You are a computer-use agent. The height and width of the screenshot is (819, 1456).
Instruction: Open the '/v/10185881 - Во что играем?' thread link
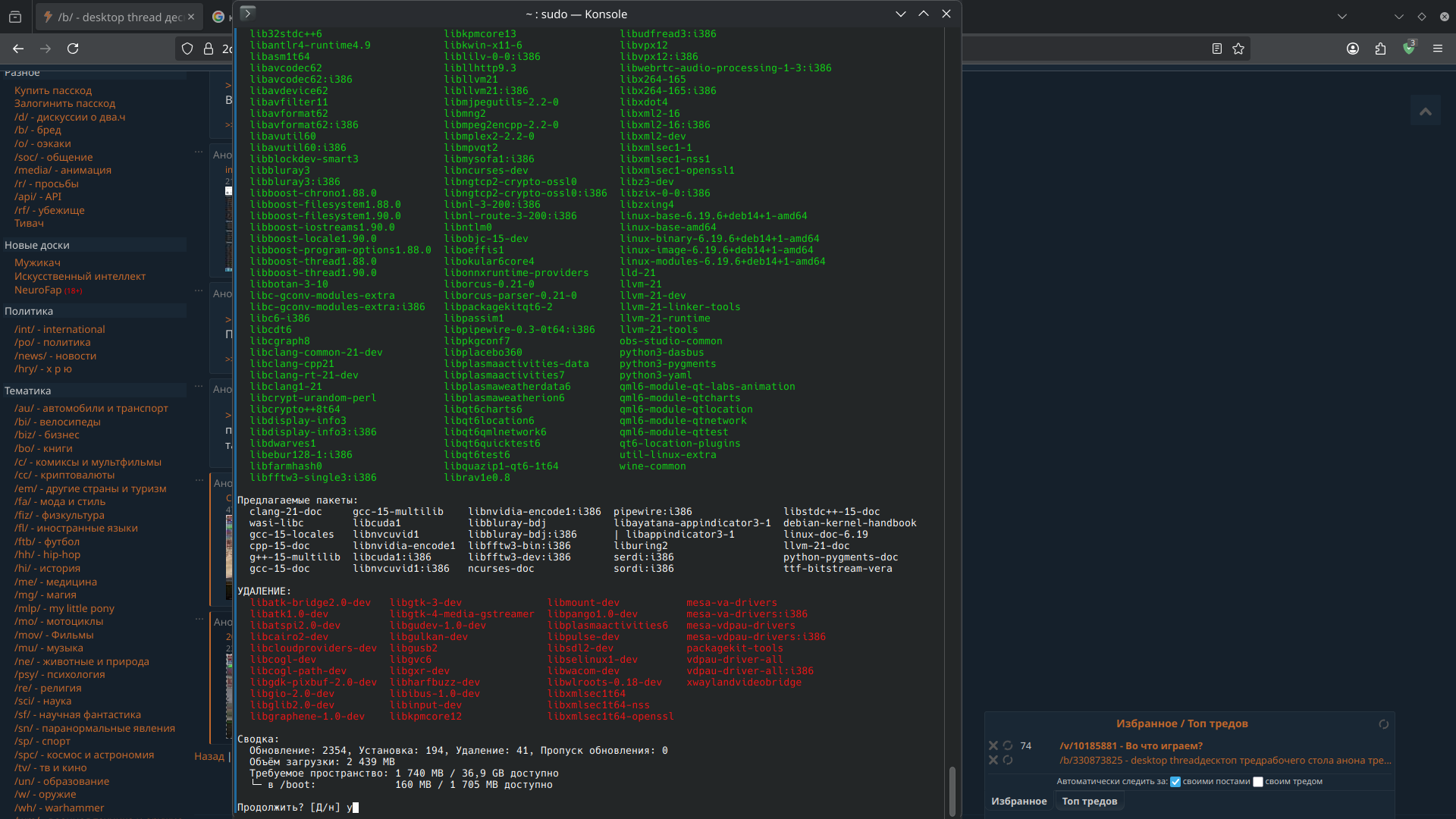(x=1131, y=745)
